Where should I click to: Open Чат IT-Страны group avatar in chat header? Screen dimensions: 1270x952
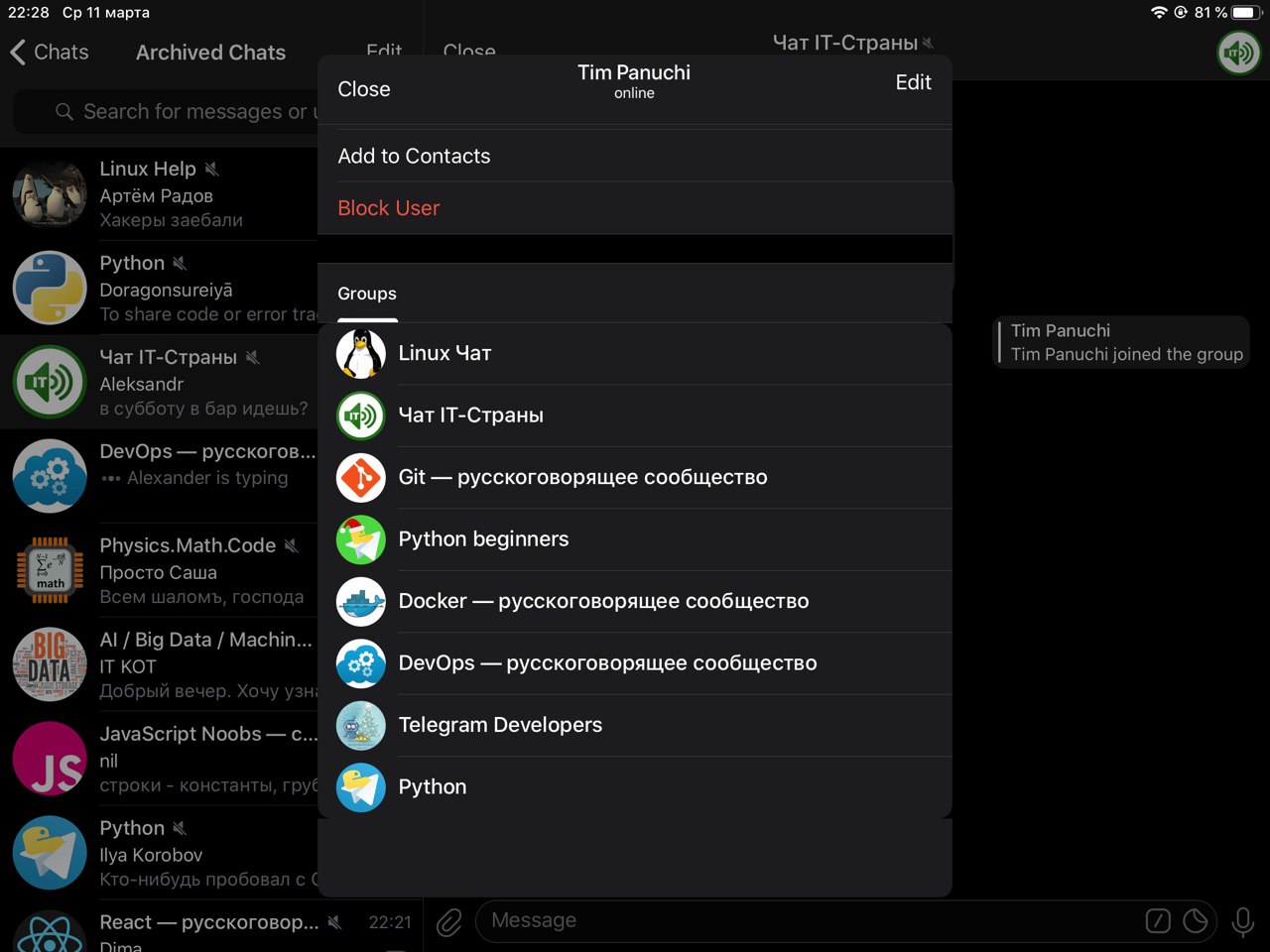(1239, 52)
